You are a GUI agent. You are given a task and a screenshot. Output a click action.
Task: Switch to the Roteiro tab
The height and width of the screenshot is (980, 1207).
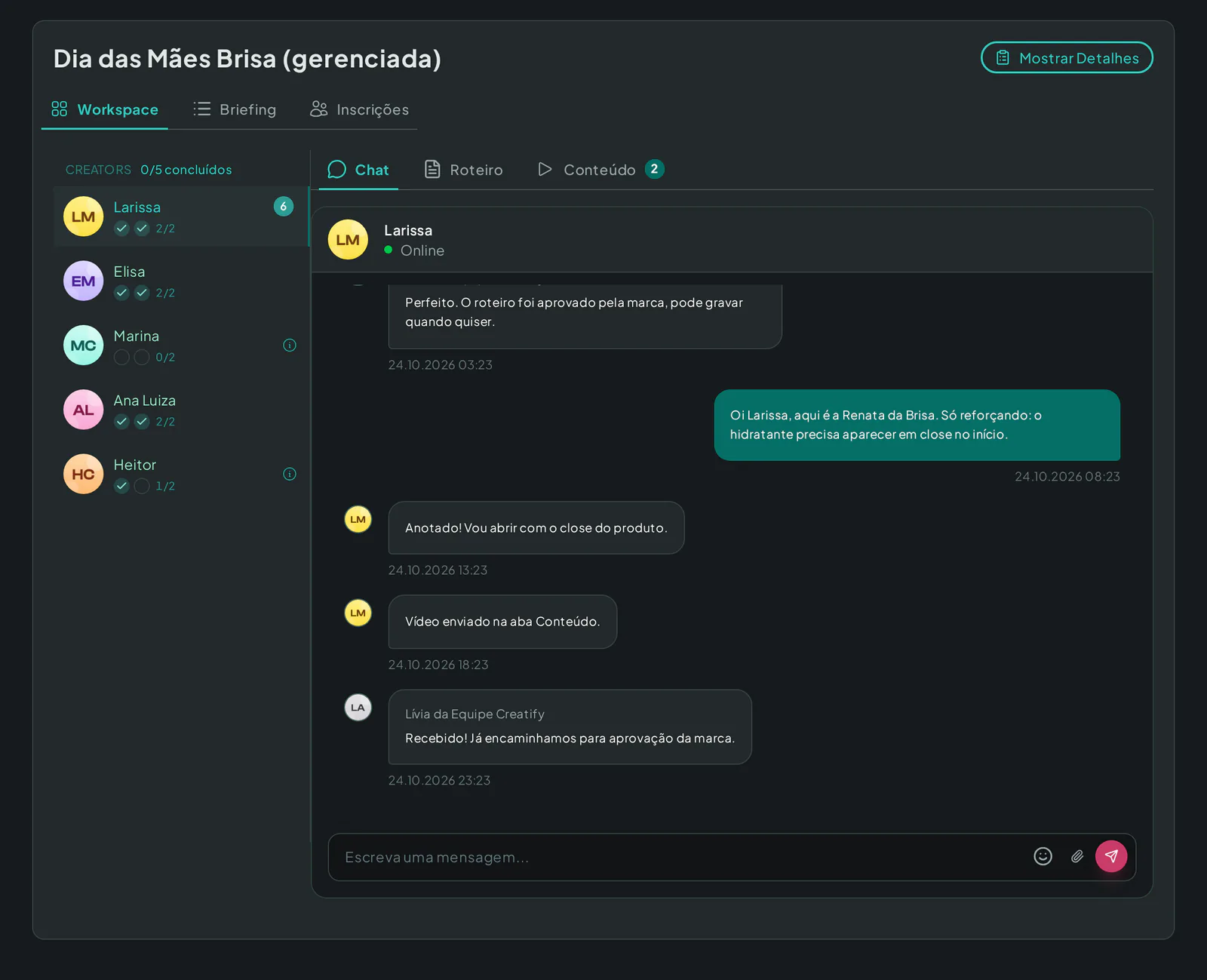click(x=463, y=170)
